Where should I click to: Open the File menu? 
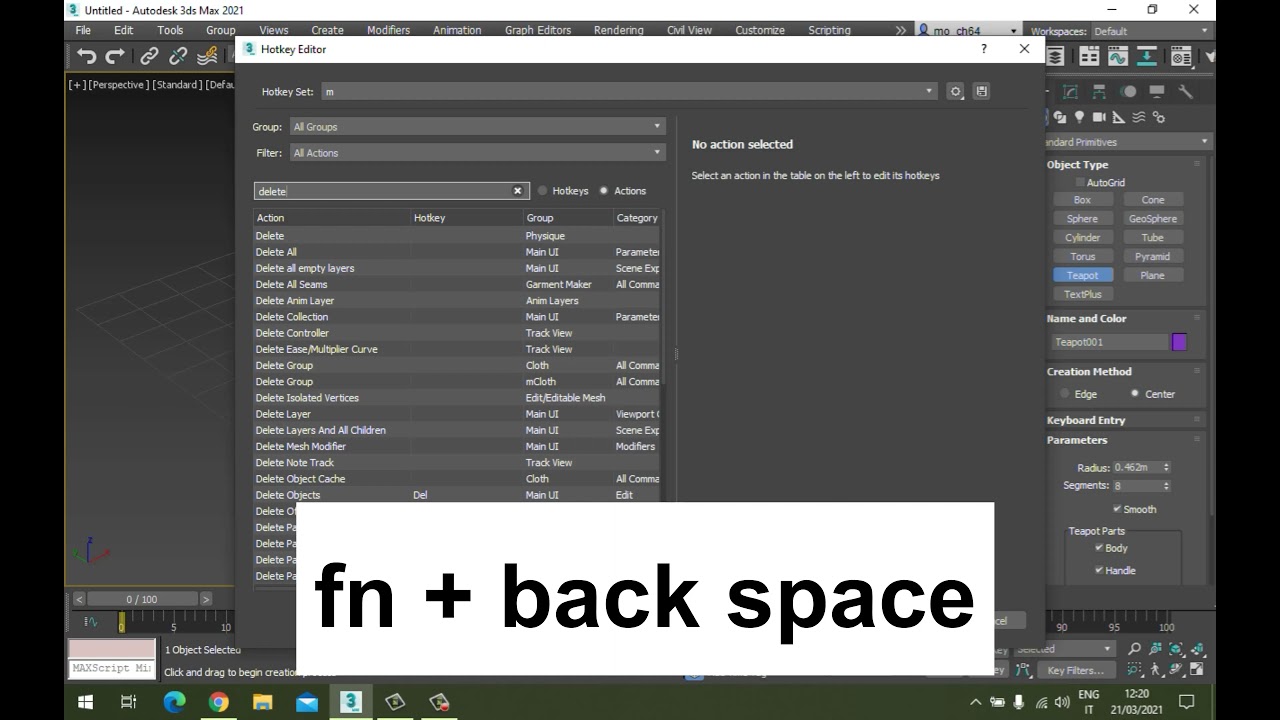pyautogui.click(x=84, y=30)
